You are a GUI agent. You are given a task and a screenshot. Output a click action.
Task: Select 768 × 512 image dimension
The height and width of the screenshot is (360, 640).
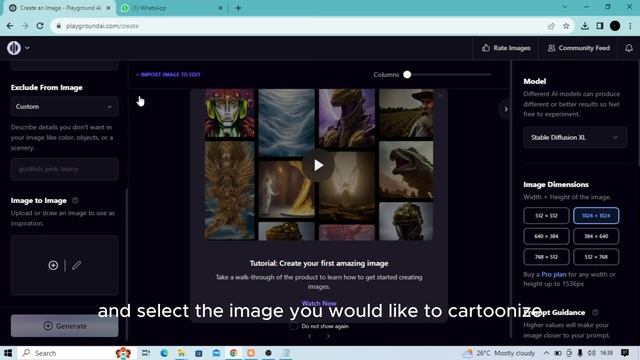(546, 257)
